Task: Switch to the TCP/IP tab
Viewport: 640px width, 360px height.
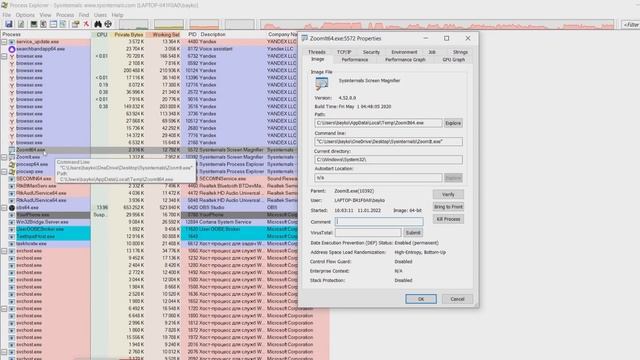Action: coord(344,52)
